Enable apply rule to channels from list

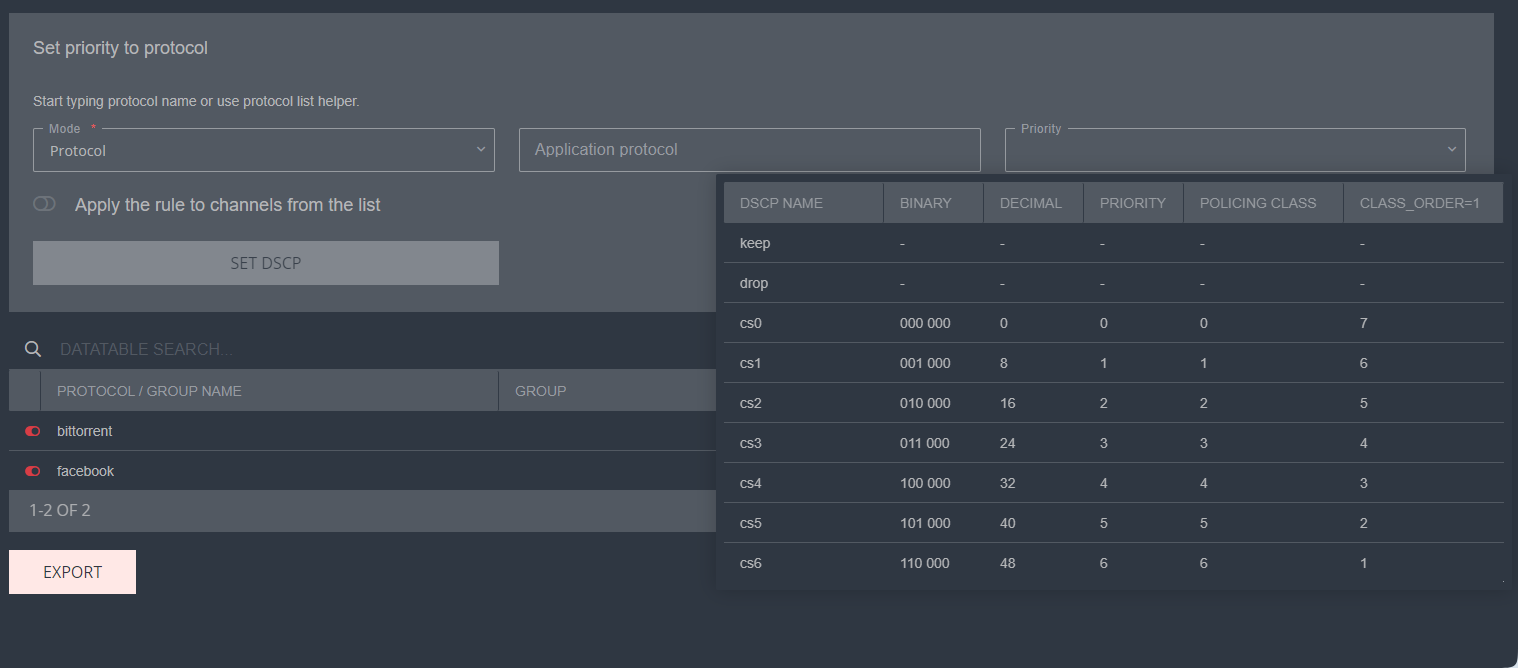[44, 204]
